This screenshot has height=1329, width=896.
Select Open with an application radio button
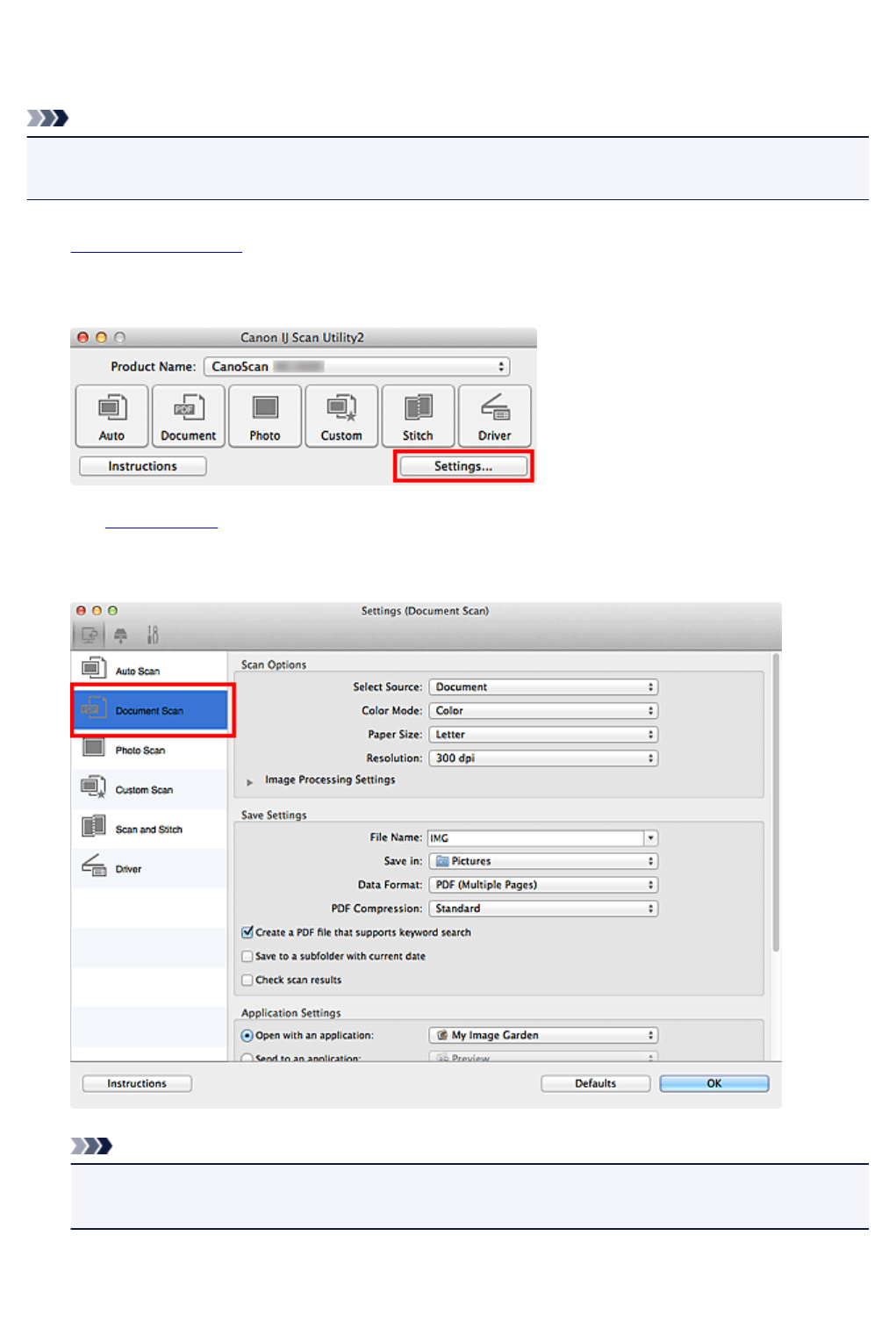[x=247, y=1036]
